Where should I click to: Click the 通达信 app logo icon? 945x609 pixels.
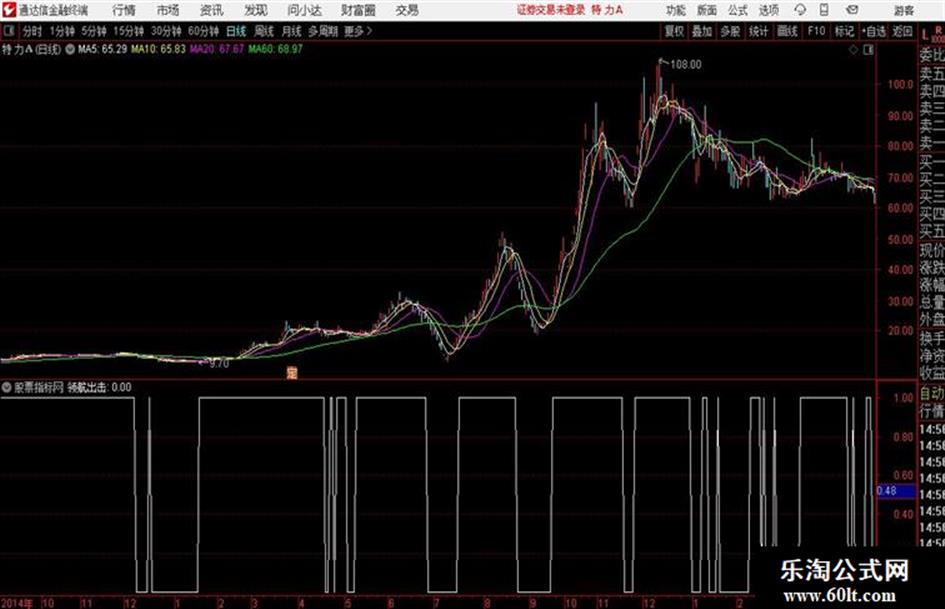[8, 10]
